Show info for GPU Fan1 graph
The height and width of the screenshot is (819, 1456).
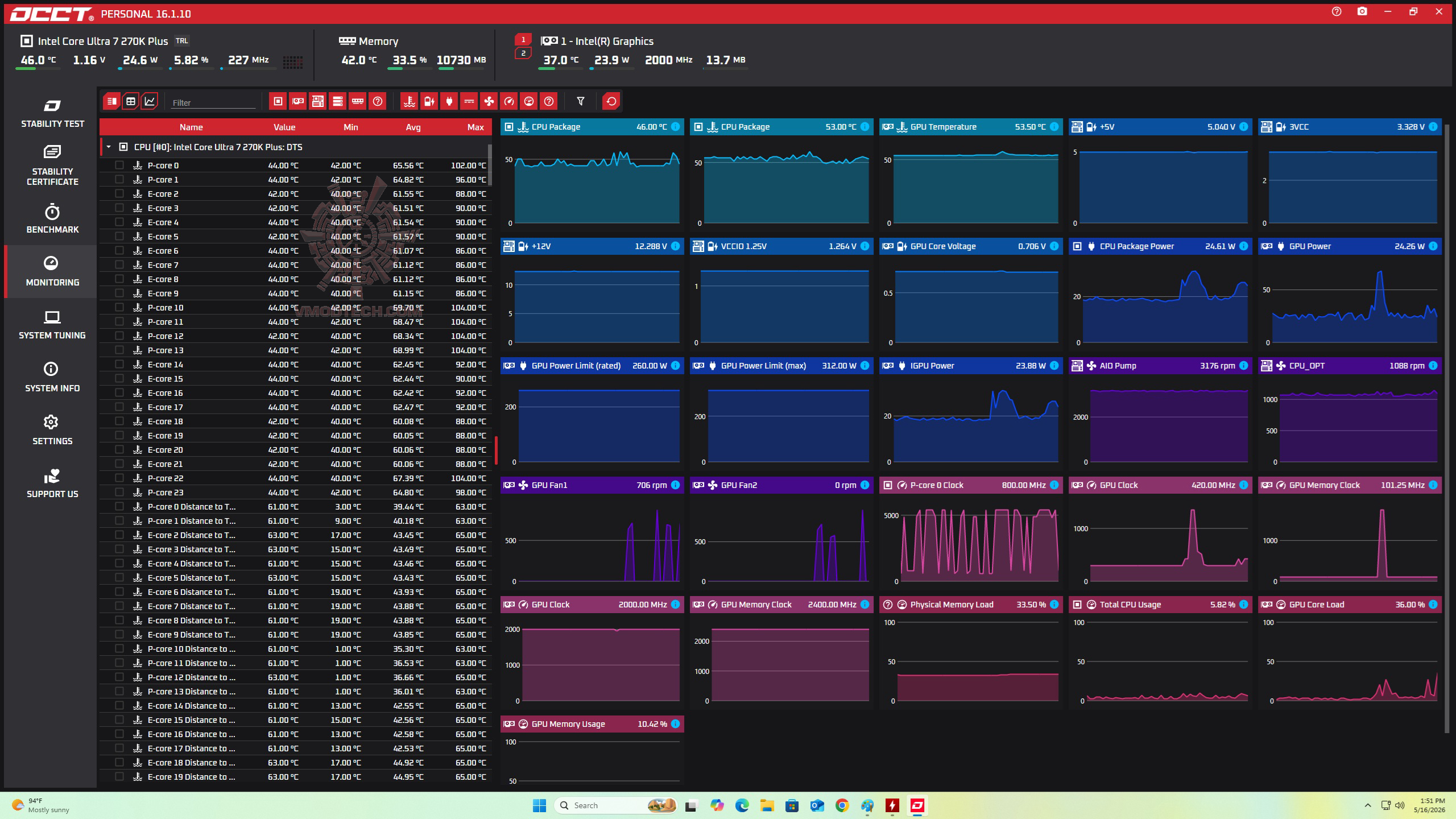pyautogui.click(x=675, y=485)
